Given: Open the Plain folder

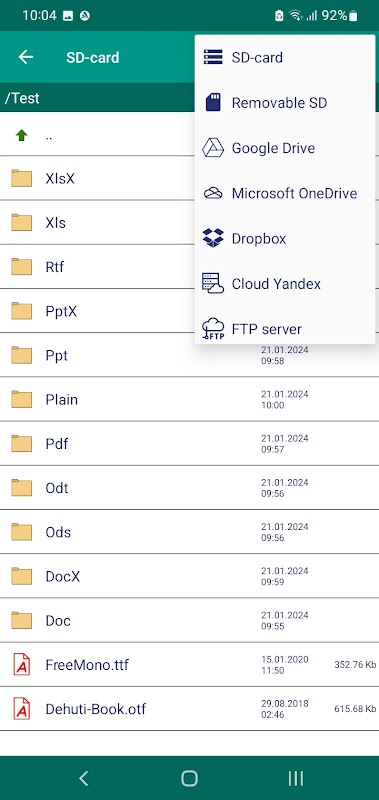Looking at the screenshot, I should coord(189,399).
